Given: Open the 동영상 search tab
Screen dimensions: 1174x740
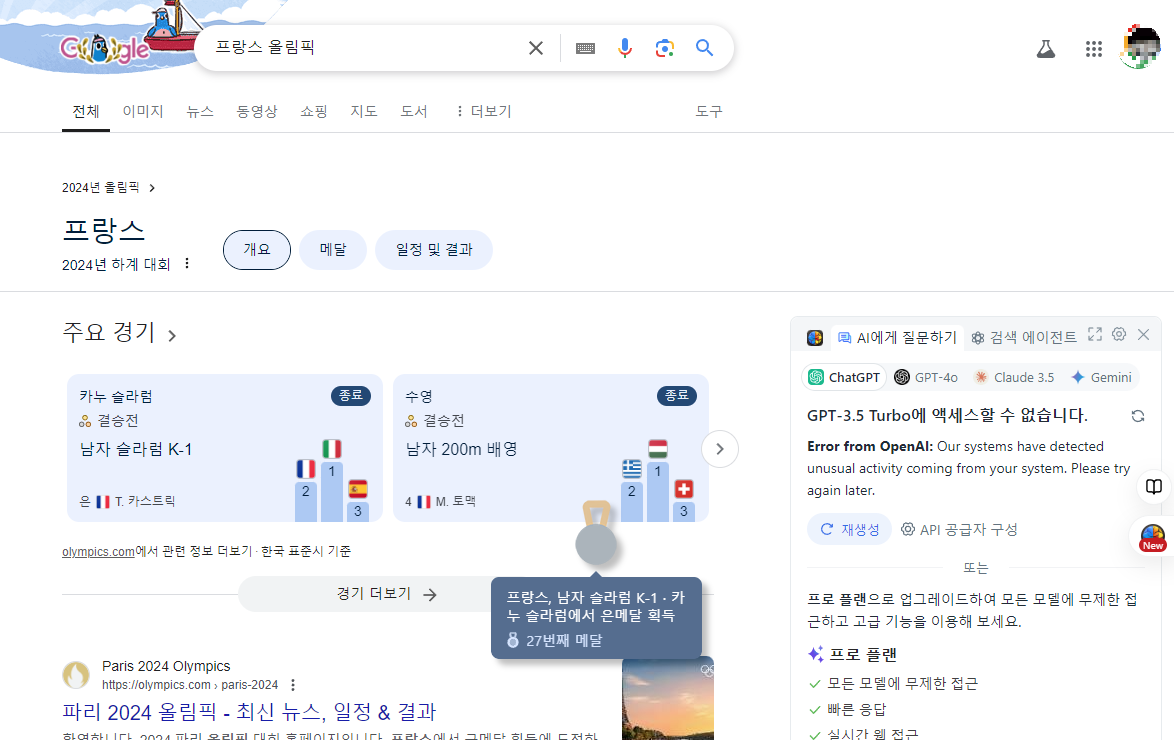Looking at the screenshot, I should click(x=257, y=112).
